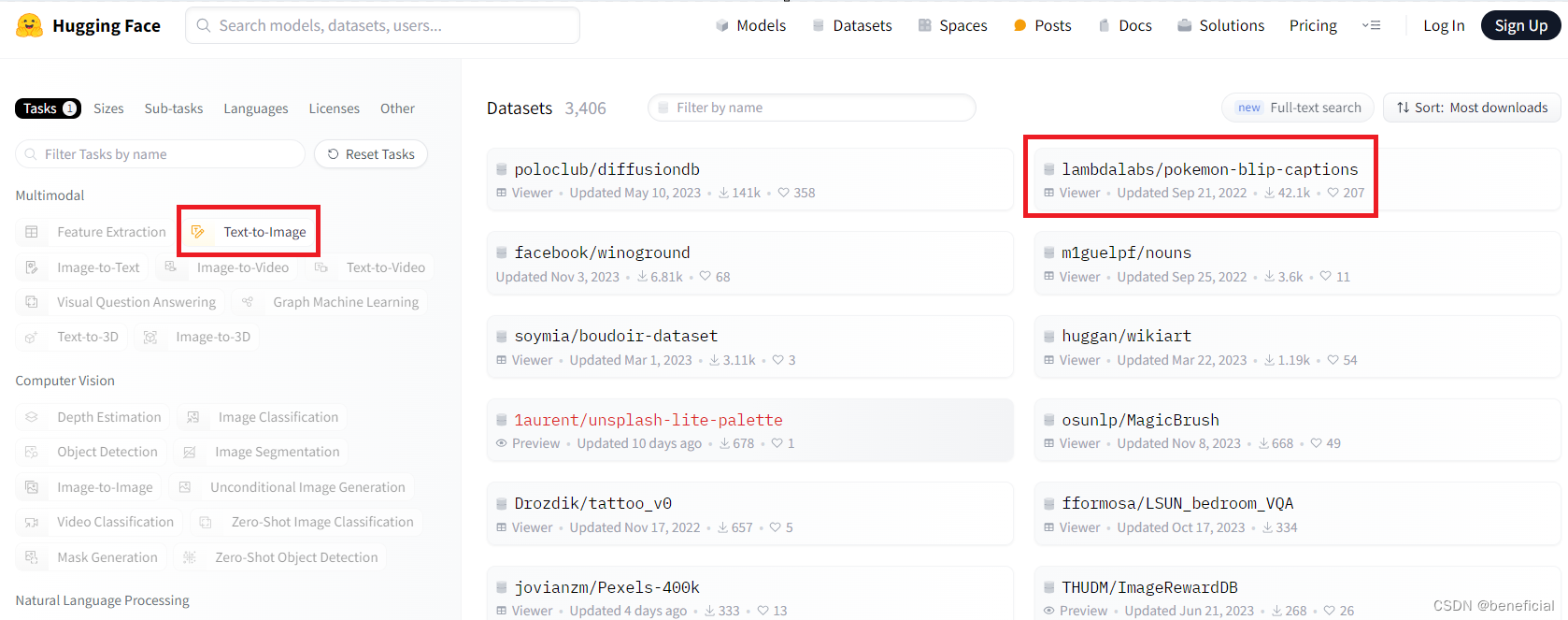Open the osunlp/MagicBrush dataset
The image size is (1568, 620).
pyautogui.click(x=1297, y=430)
